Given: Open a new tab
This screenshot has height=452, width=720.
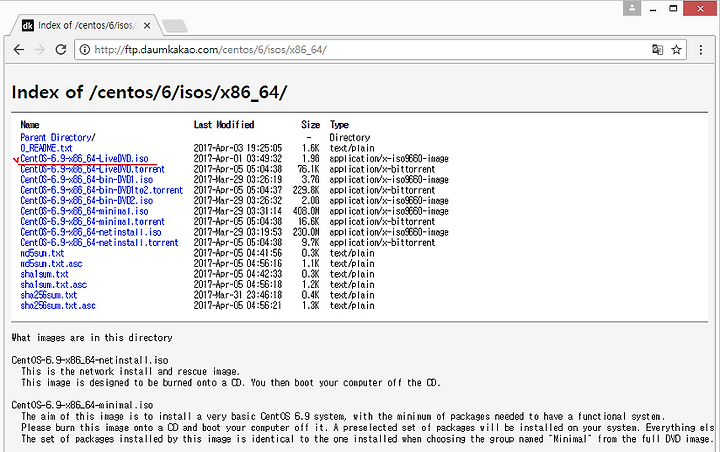Looking at the screenshot, I should (175, 26).
